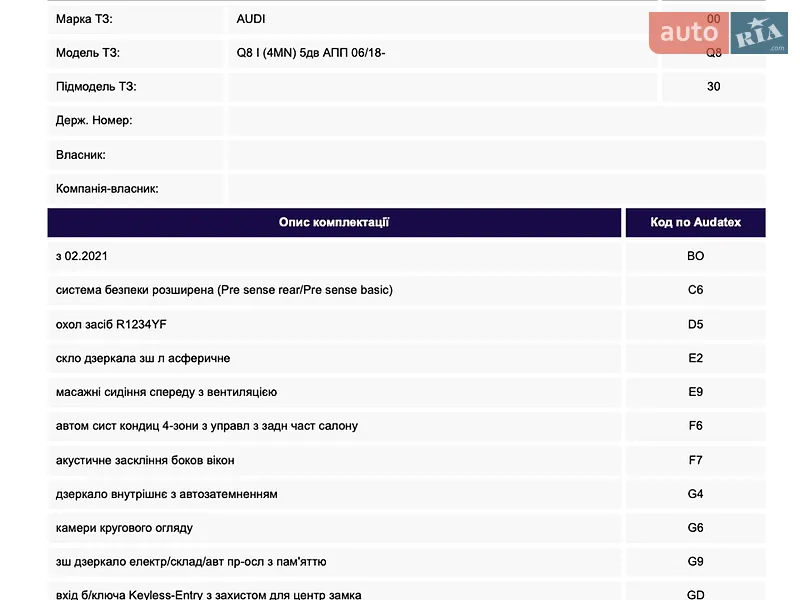This screenshot has width=800, height=600.
Task: Select Audatex code 'E2'
Action: point(695,358)
